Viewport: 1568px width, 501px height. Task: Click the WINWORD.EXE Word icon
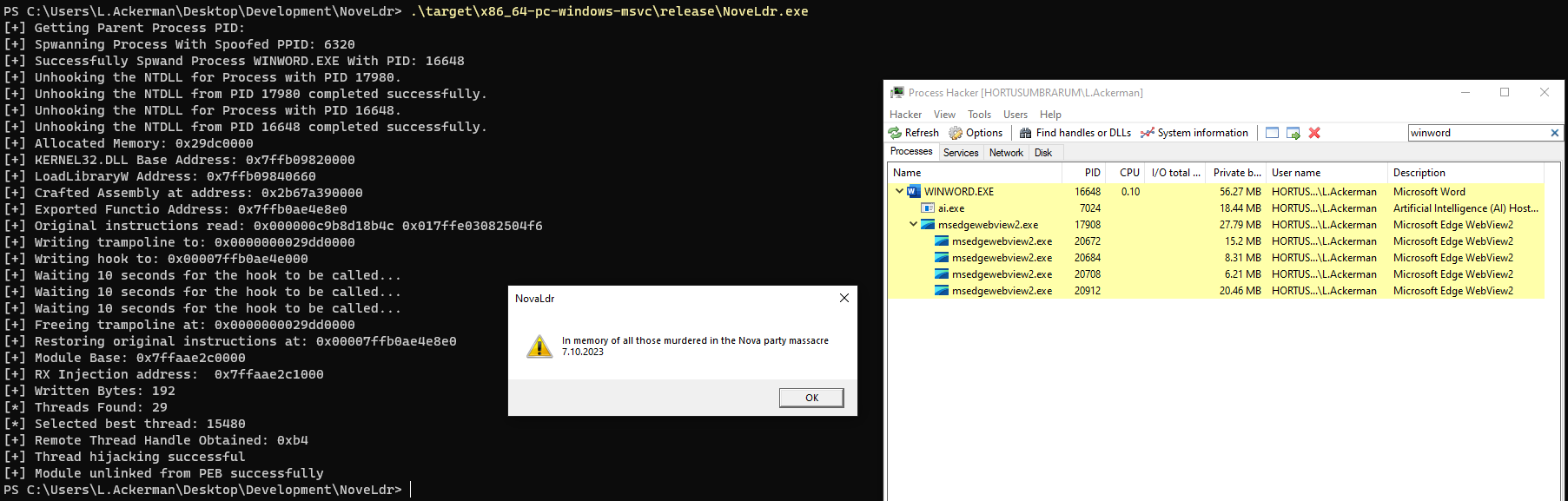pyautogui.click(x=913, y=191)
